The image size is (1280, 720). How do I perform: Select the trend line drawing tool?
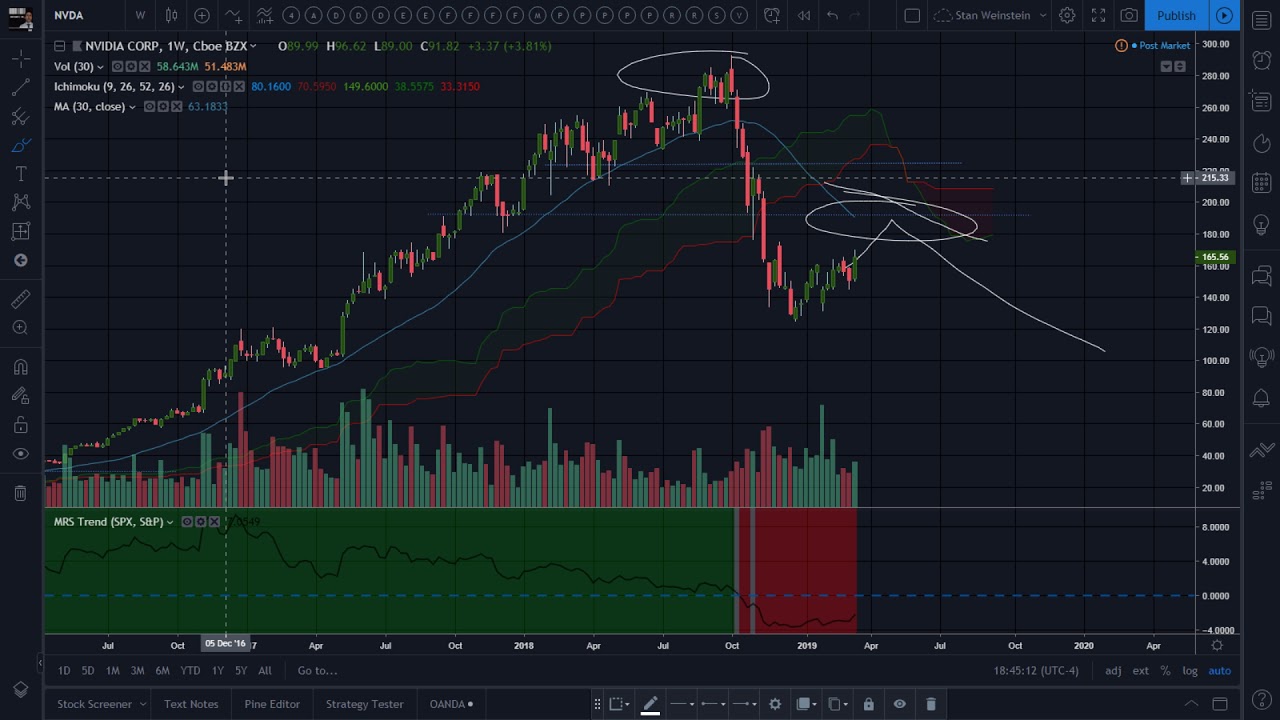[20, 88]
